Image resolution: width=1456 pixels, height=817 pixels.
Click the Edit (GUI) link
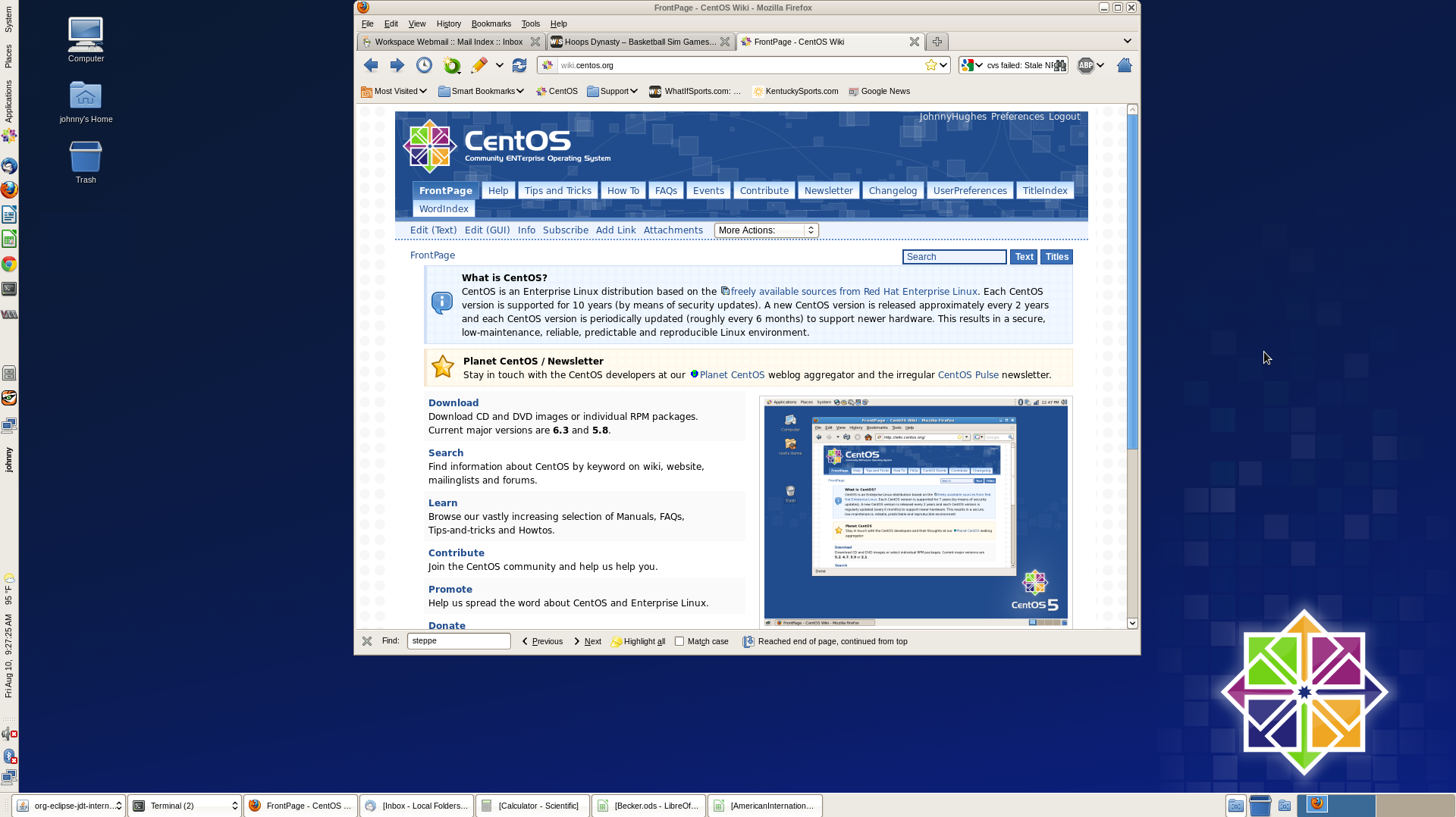[487, 230]
